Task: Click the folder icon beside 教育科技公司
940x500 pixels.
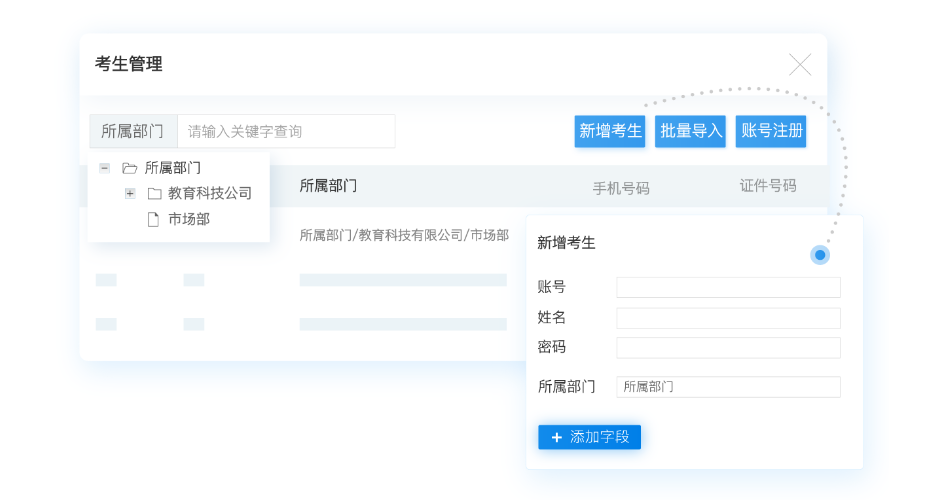Action: coord(154,193)
